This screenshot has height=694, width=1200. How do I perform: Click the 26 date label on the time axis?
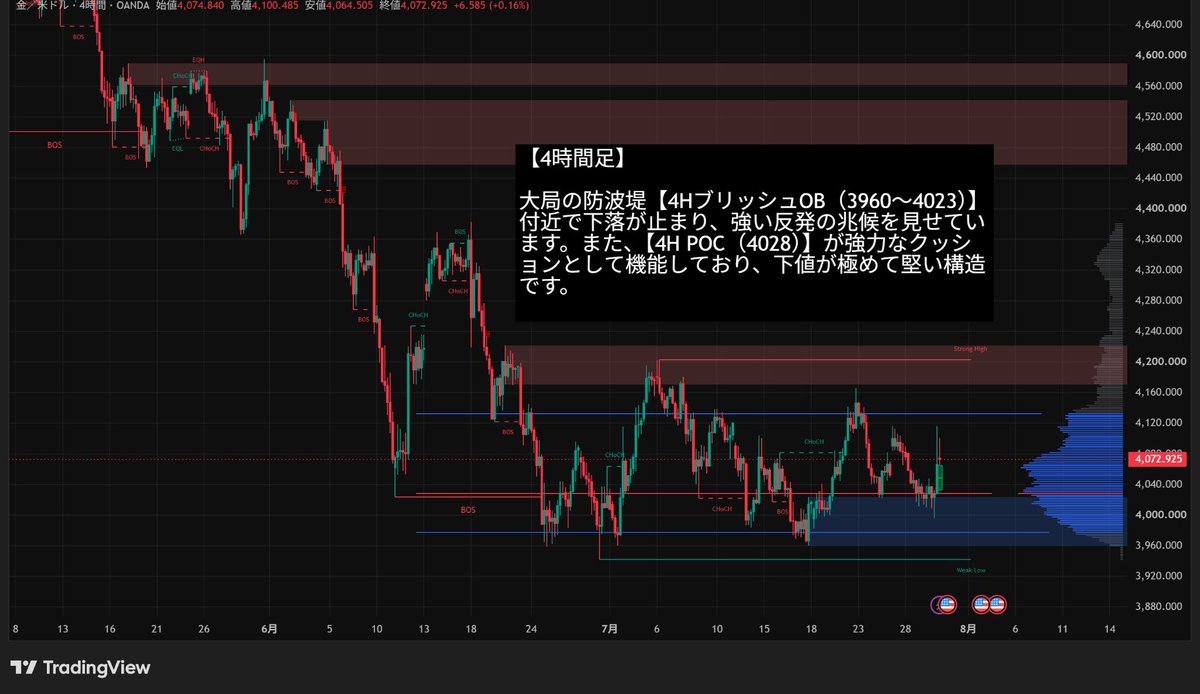point(204,629)
